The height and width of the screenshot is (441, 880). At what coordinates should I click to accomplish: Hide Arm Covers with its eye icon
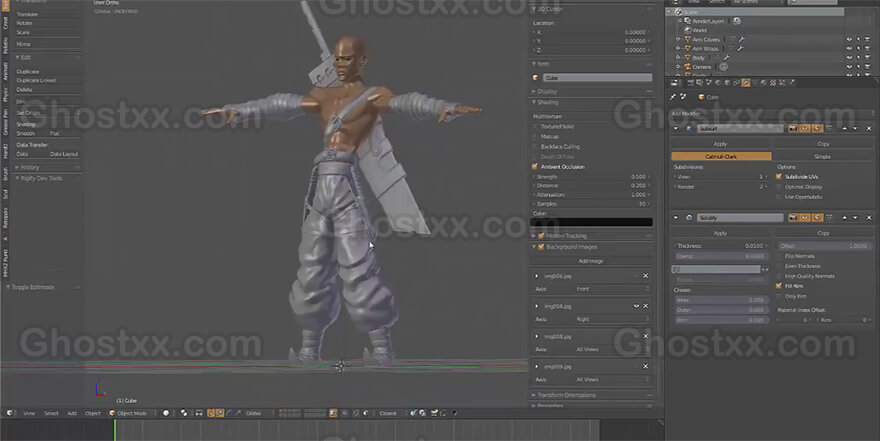(849, 40)
